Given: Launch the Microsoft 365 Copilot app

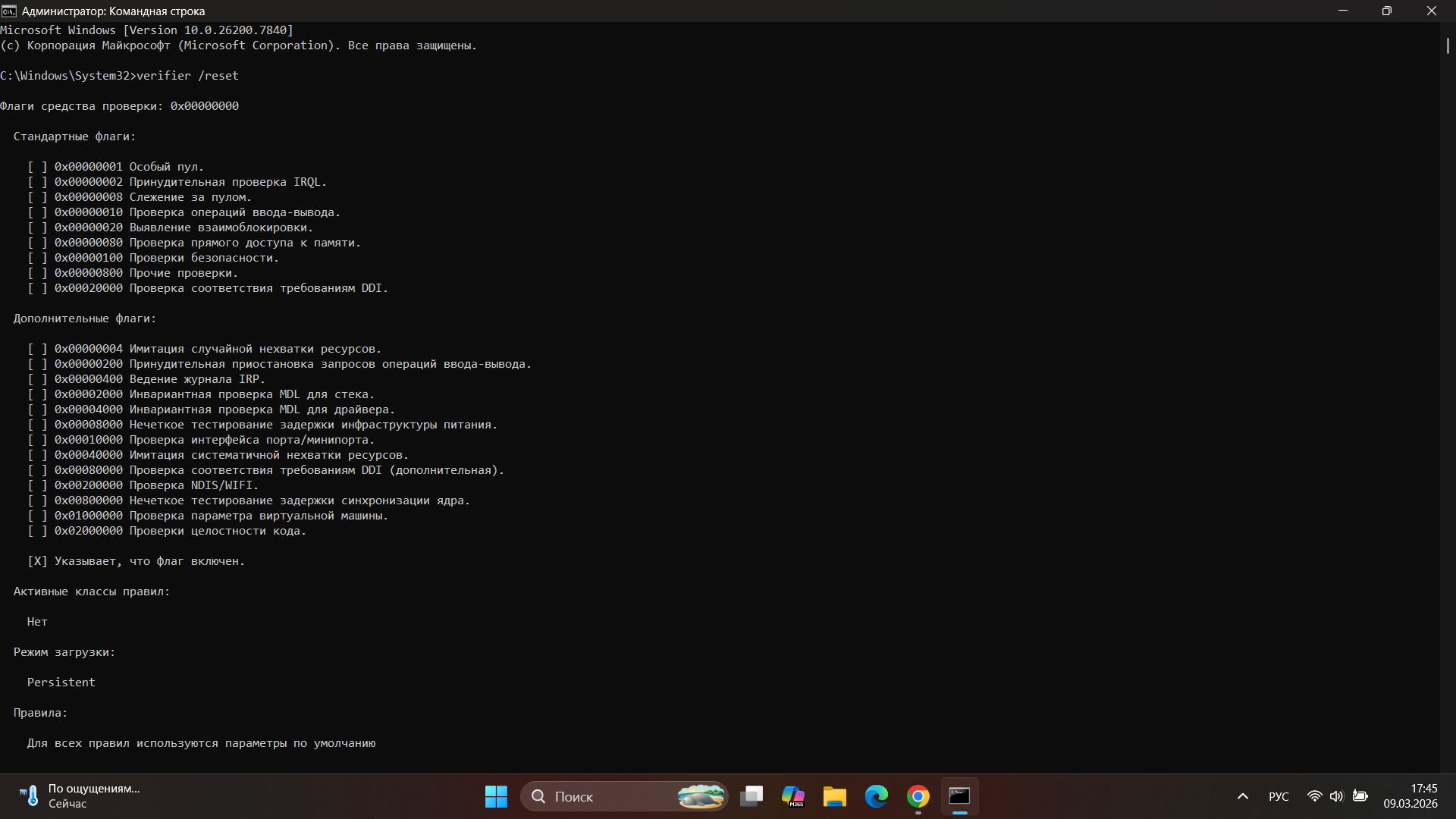Looking at the screenshot, I should pyautogui.click(x=793, y=796).
